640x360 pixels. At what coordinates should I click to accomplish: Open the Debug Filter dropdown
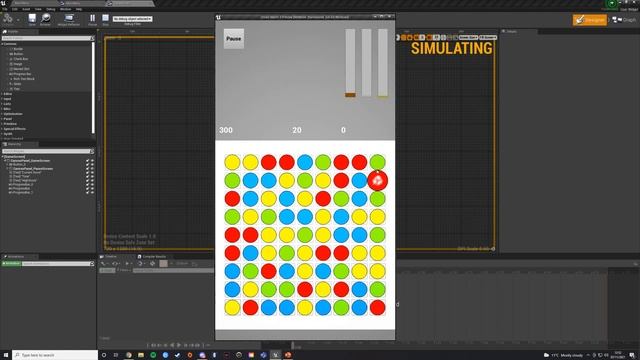coord(133,19)
